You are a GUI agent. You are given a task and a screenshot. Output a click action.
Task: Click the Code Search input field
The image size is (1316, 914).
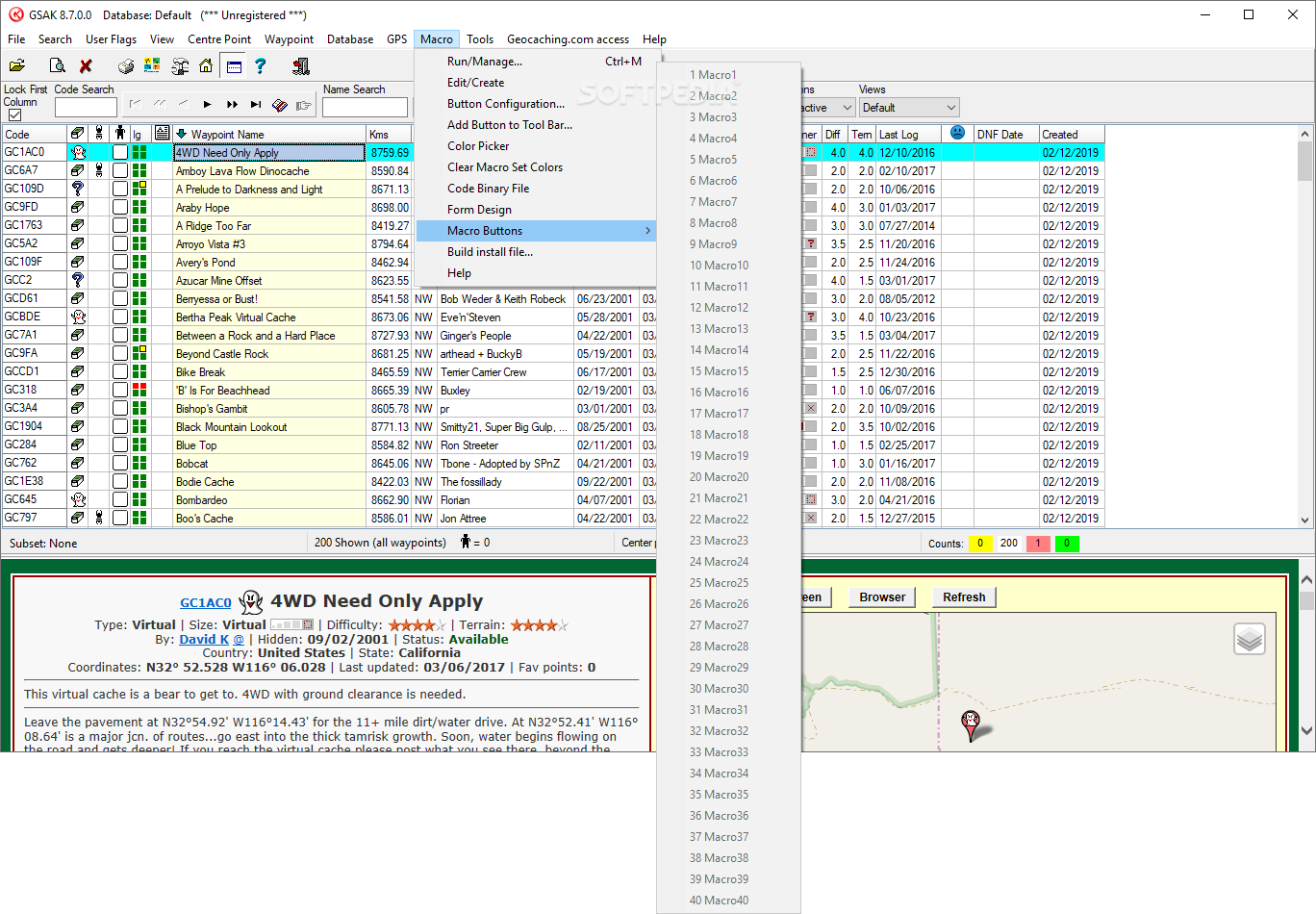pos(86,108)
